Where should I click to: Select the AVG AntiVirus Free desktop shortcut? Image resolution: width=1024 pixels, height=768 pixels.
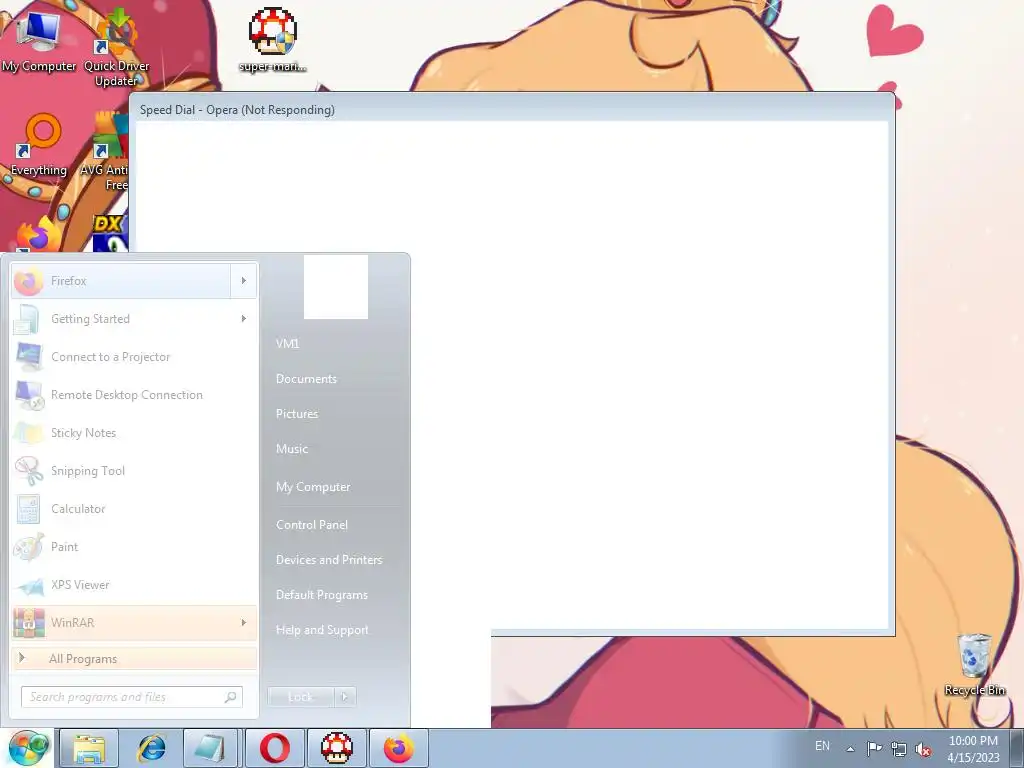tap(104, 152)
